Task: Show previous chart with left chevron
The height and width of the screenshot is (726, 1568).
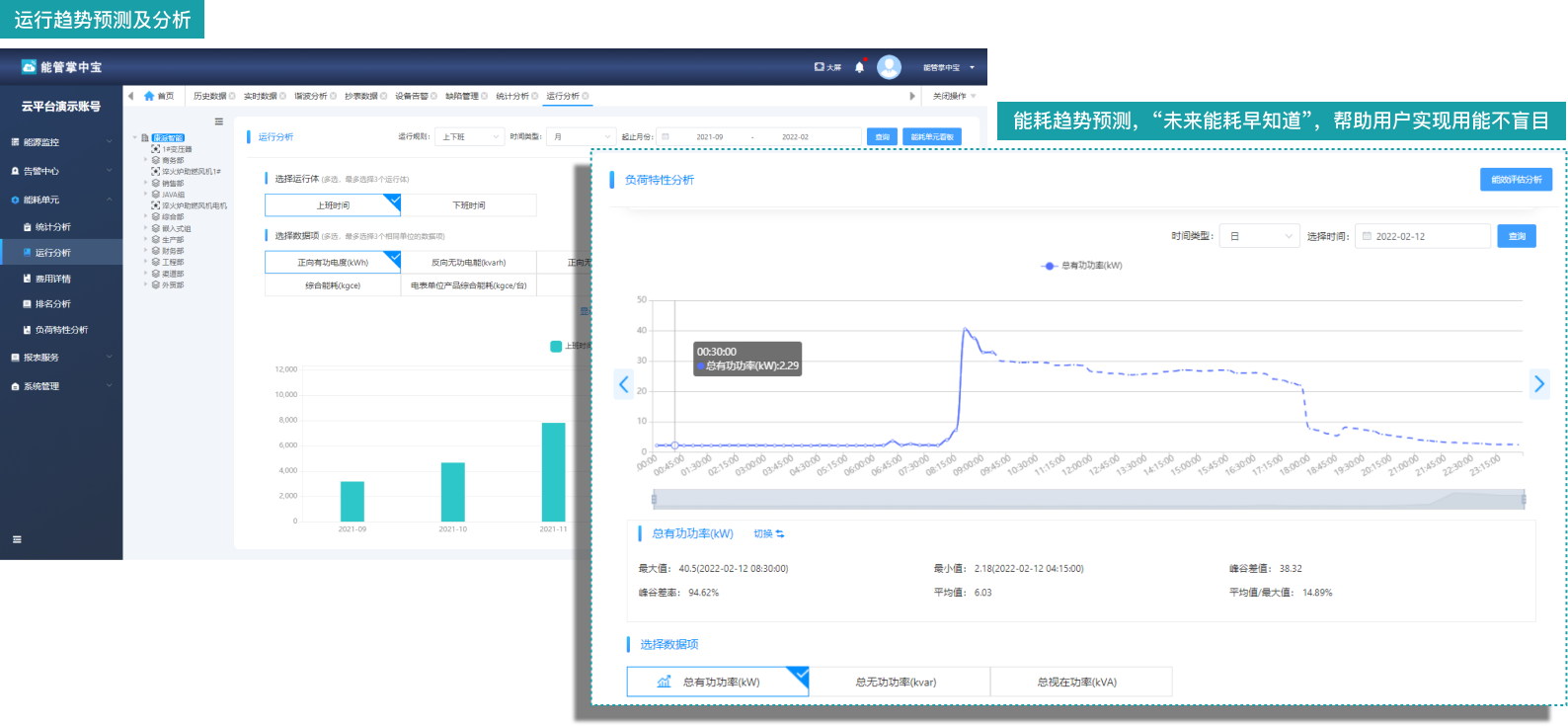Action: (623, 383)
